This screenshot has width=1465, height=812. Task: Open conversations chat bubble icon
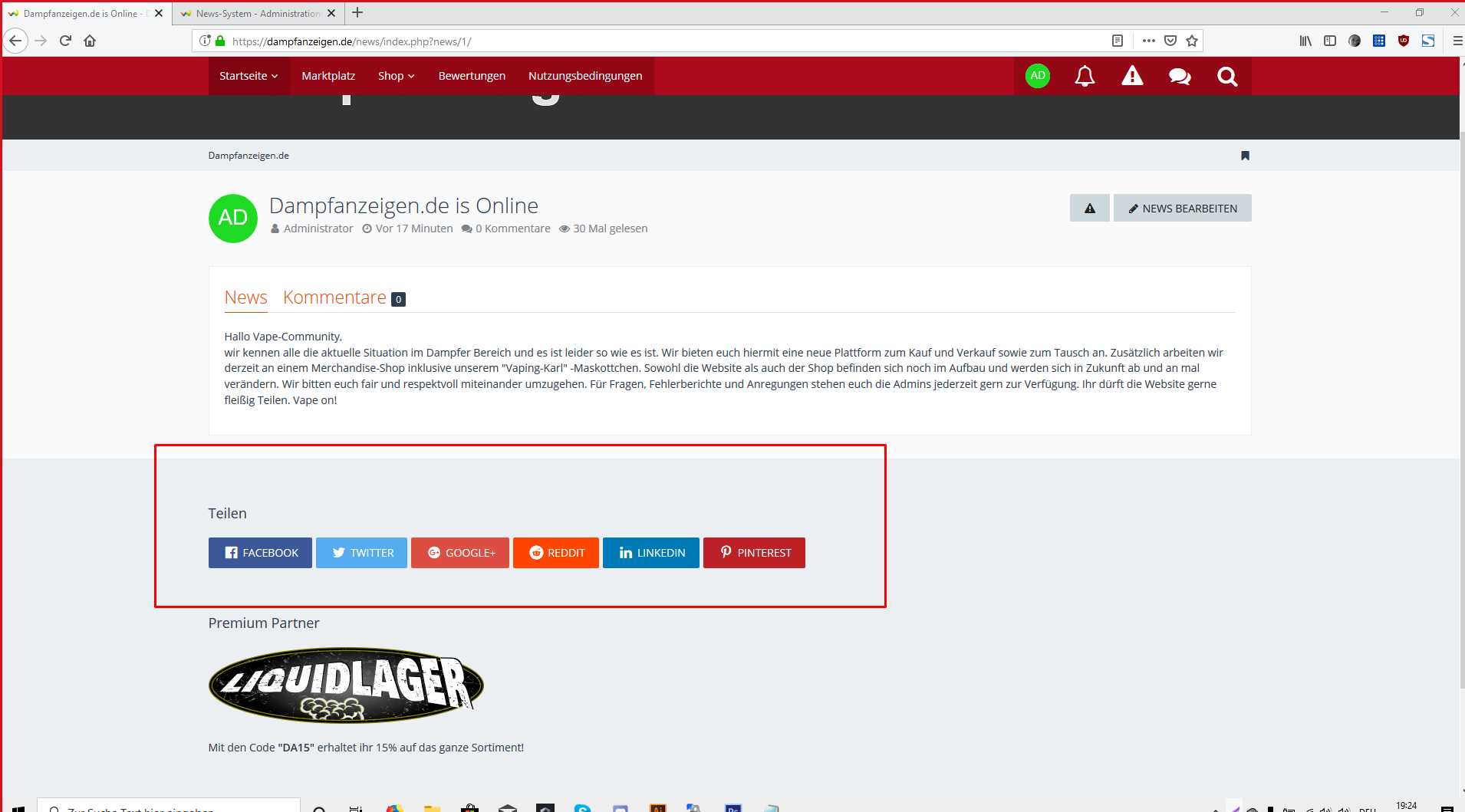click(1180, 76)
